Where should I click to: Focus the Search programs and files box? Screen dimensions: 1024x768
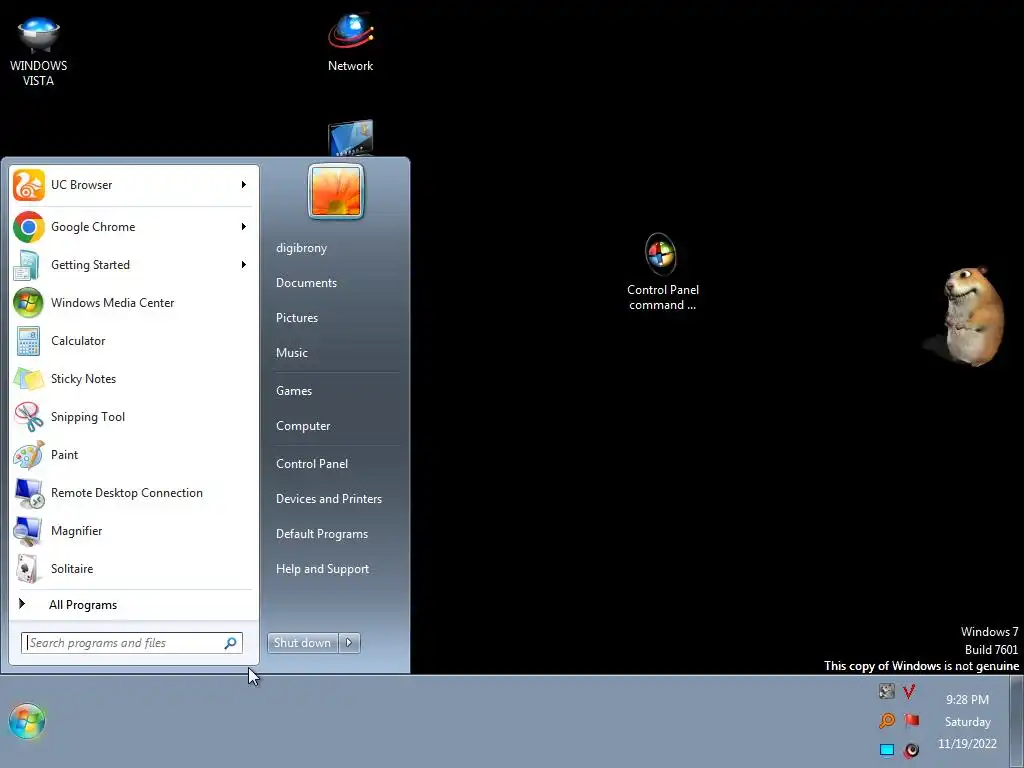pyautogui.click(x=131, y=643)
